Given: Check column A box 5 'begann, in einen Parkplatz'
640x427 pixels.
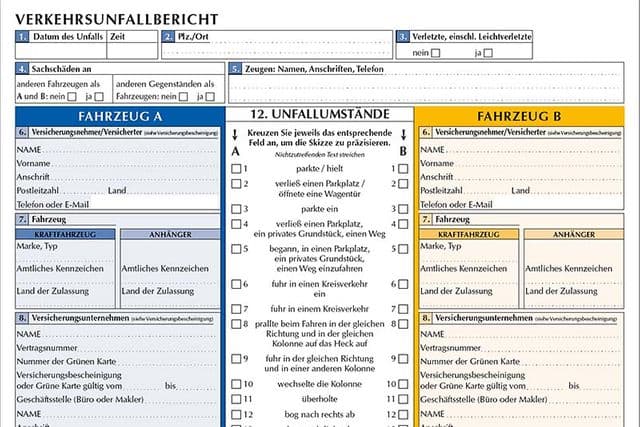Looking at the screenshot, I should coord(236,249).
